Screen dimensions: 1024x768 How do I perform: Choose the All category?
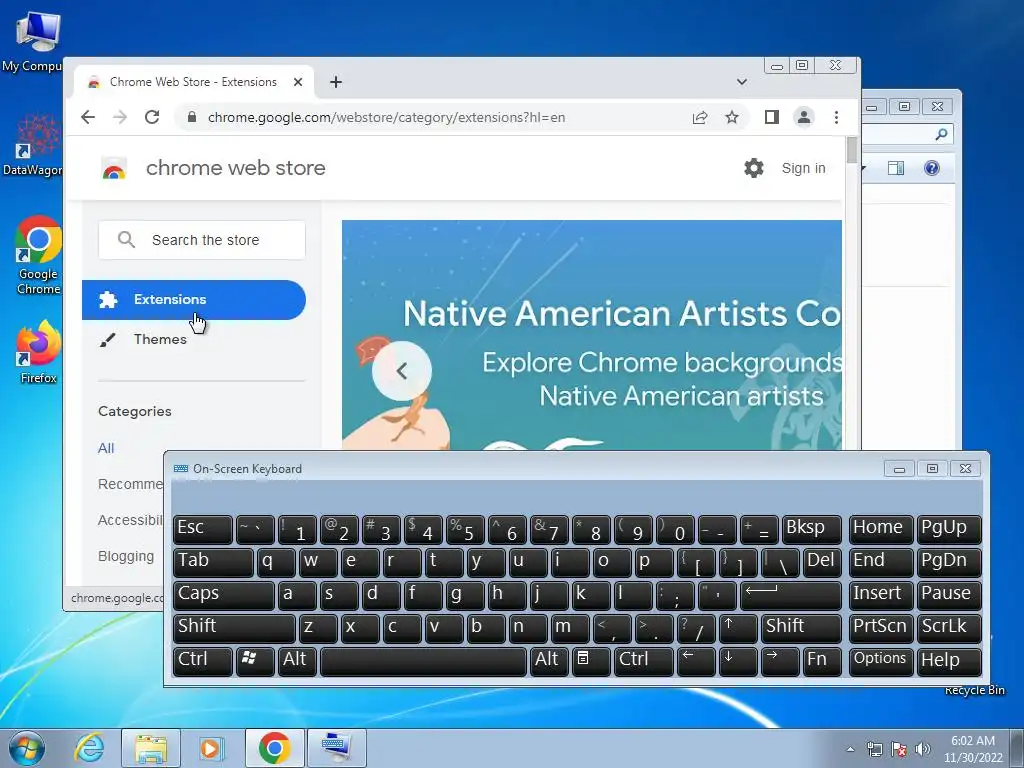[106, 448]
